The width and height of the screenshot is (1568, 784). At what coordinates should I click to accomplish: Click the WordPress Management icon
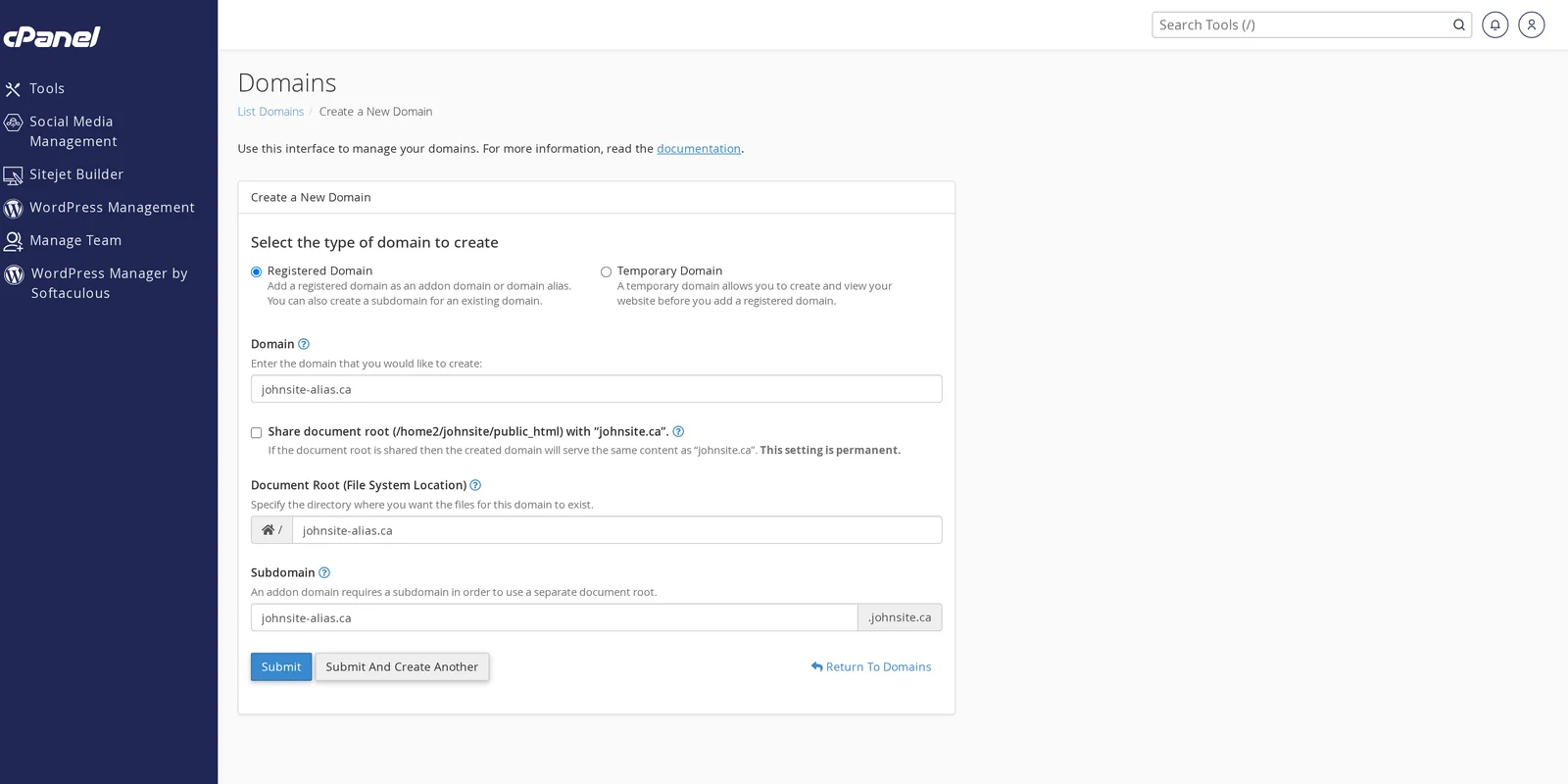13,209
